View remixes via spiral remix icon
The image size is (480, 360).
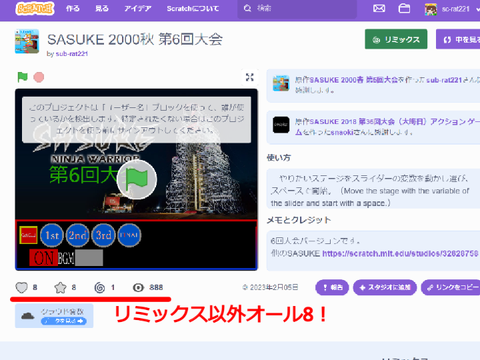tap(99, 287)
